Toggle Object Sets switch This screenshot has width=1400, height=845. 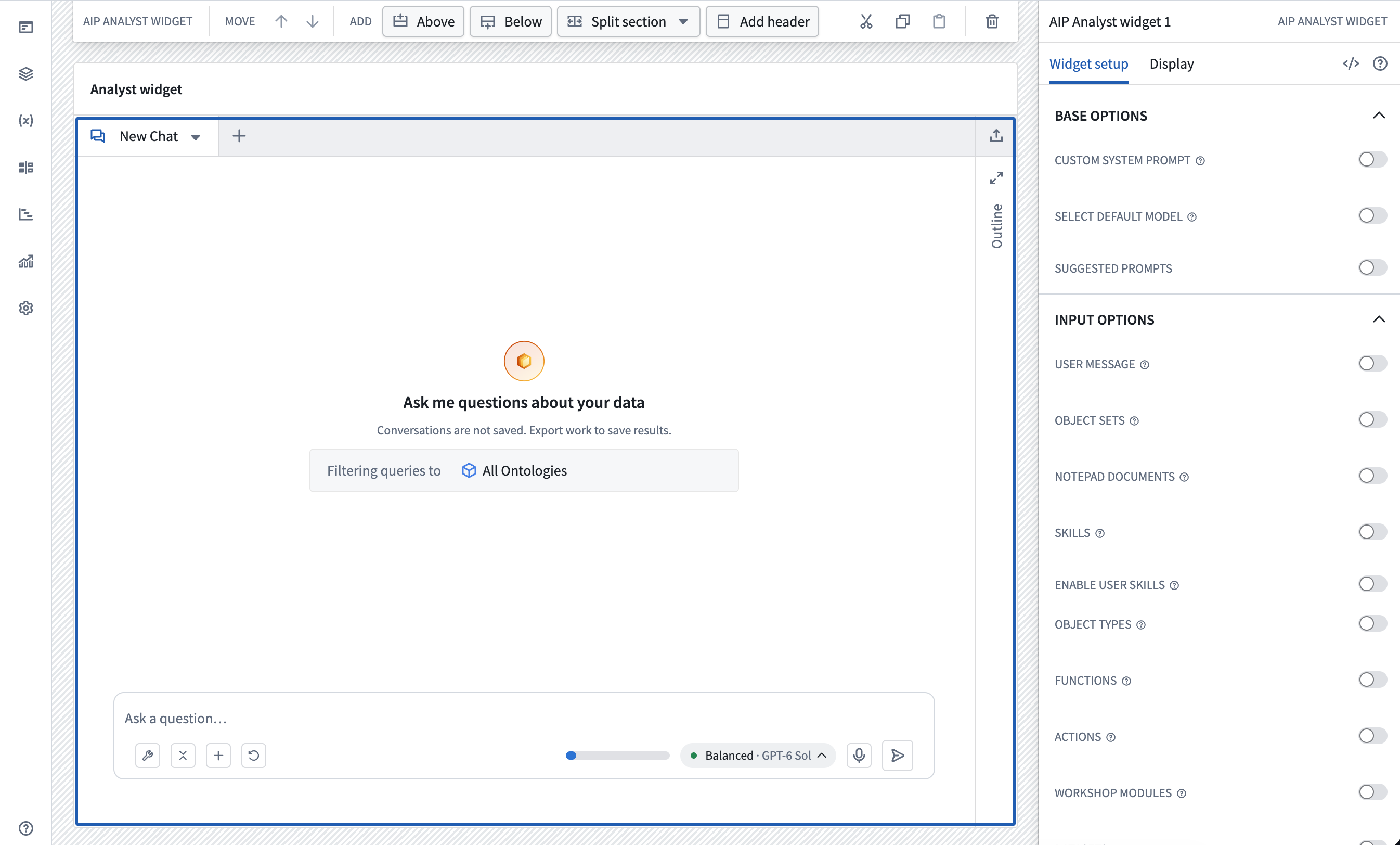click(x=1373, y=420)
